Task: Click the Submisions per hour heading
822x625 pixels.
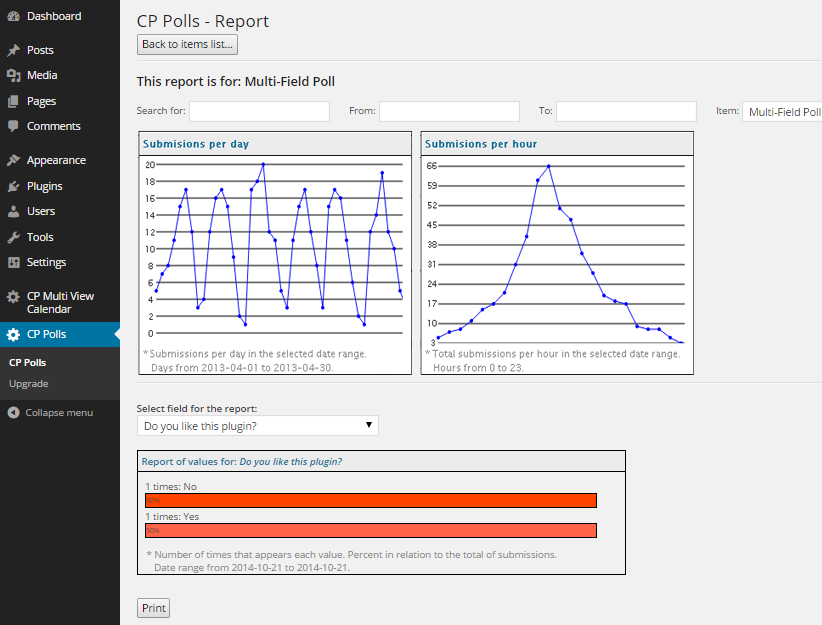Action: pyautogui.click(x=481, y=144)
